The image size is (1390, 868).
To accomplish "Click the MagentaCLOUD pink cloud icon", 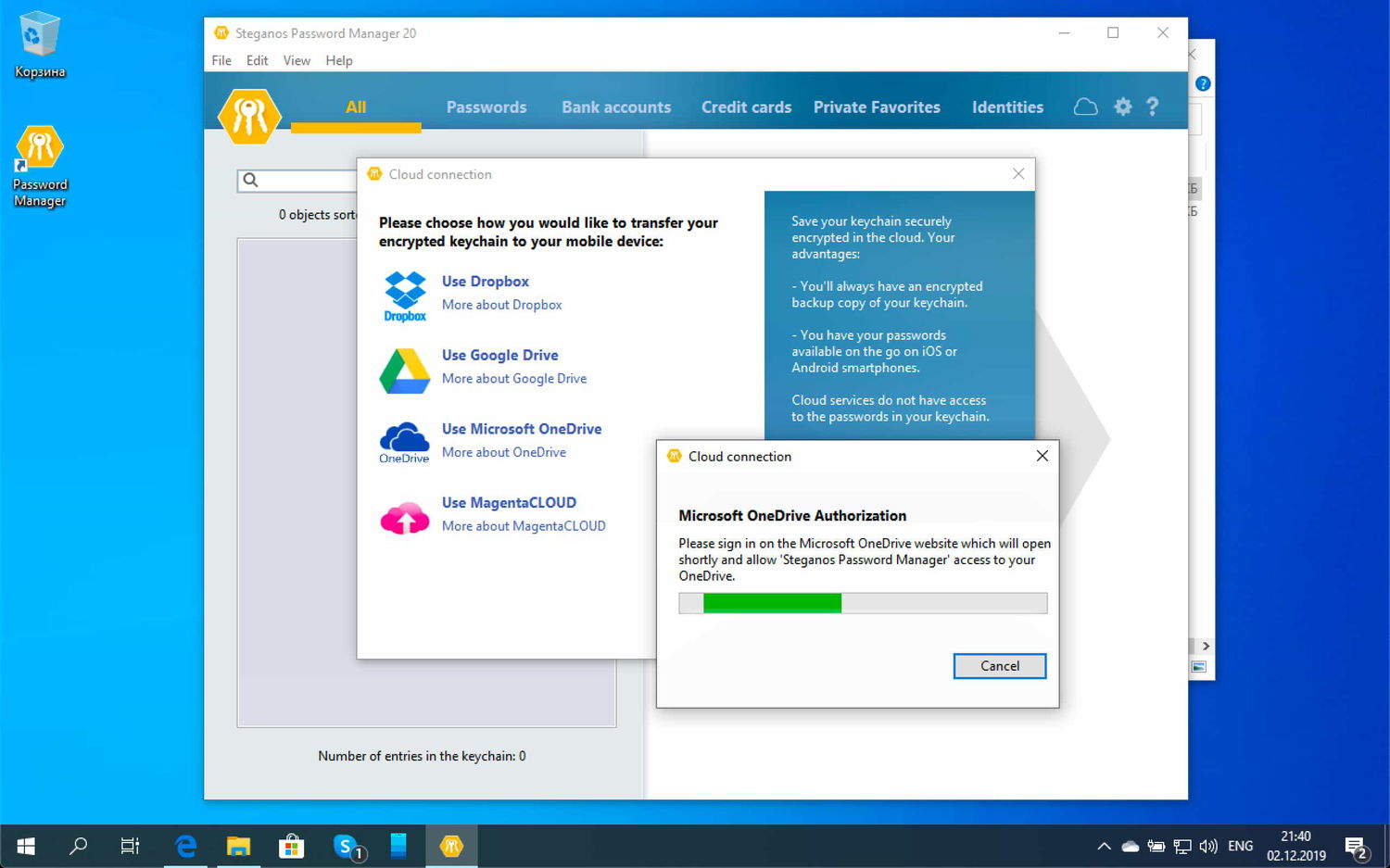I will point(405,518).
